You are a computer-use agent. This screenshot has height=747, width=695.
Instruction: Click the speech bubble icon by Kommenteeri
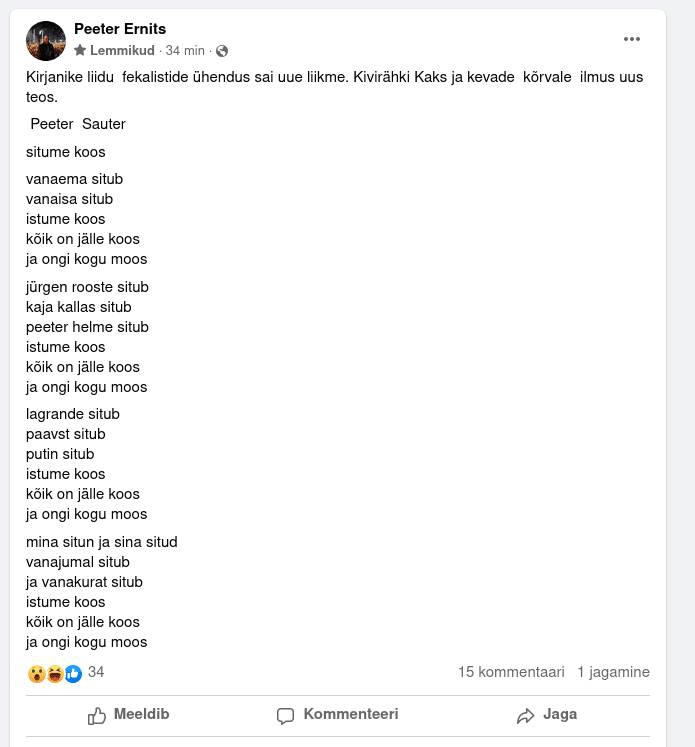point(285,716)
